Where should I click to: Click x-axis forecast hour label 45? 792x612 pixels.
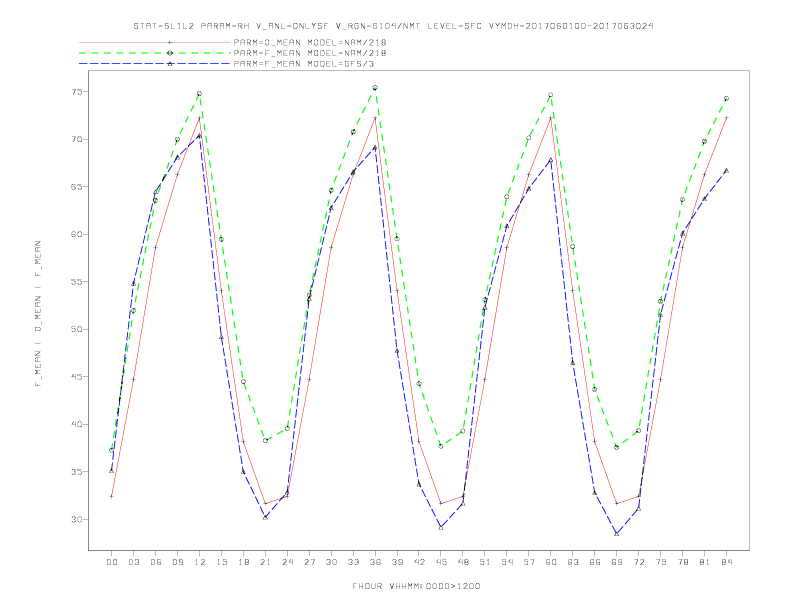[441, 562]
